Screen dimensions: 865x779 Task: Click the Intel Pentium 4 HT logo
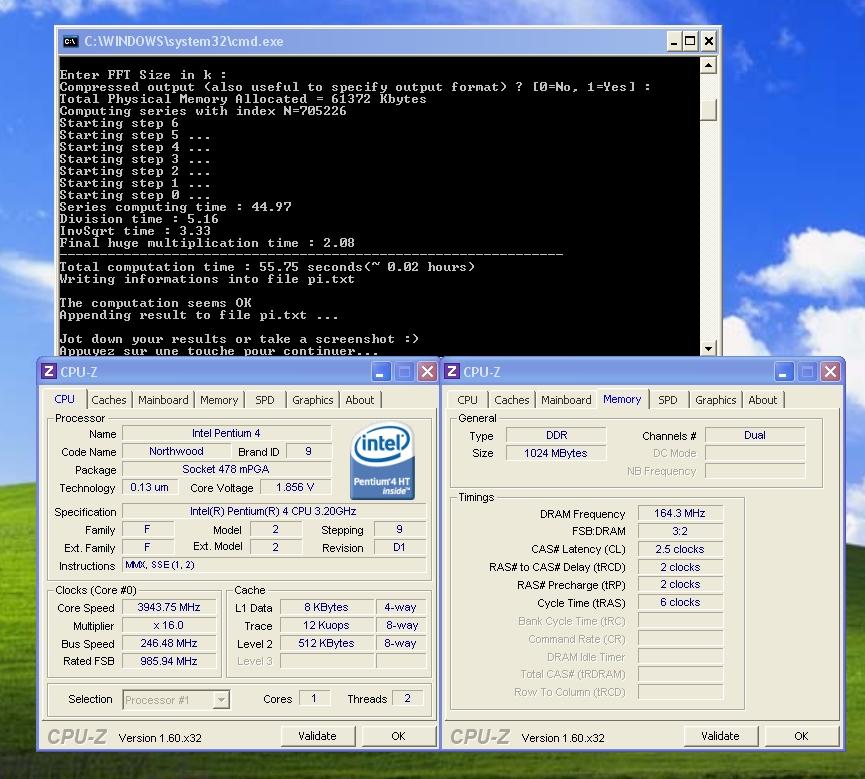point(382,461)
